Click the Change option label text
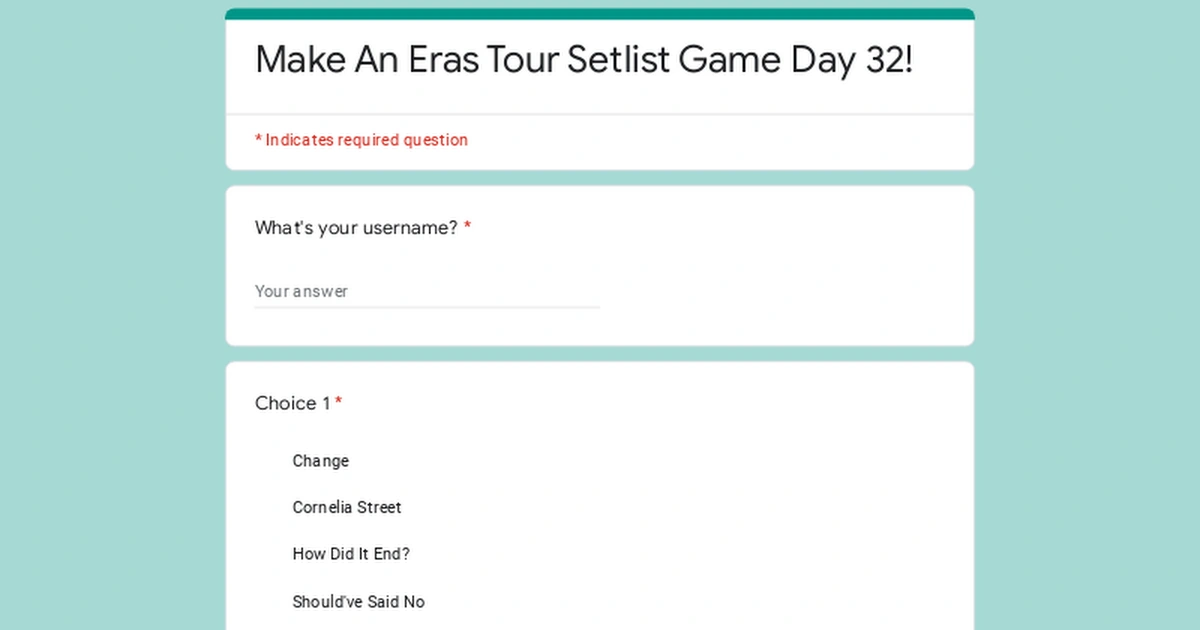 coord(320,461)
